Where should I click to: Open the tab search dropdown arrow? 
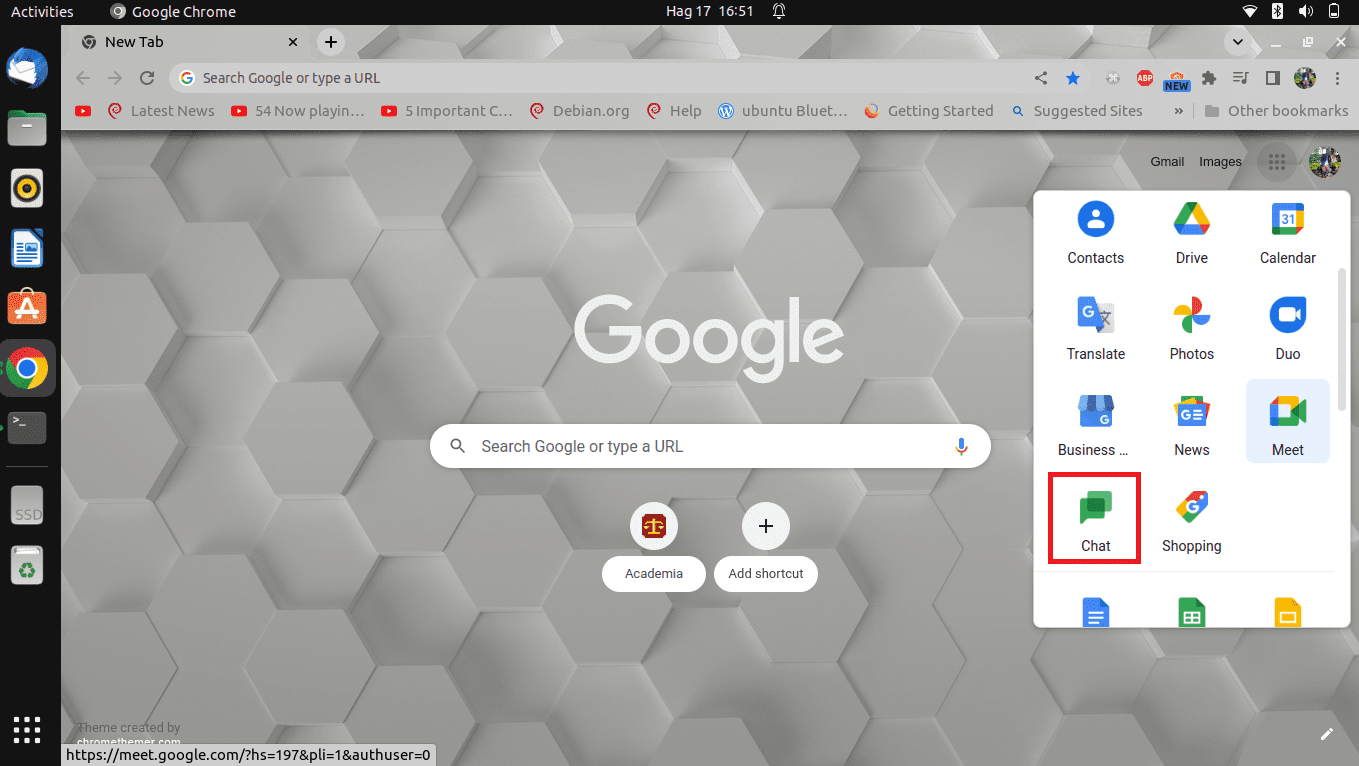[x=1238, y=42]
